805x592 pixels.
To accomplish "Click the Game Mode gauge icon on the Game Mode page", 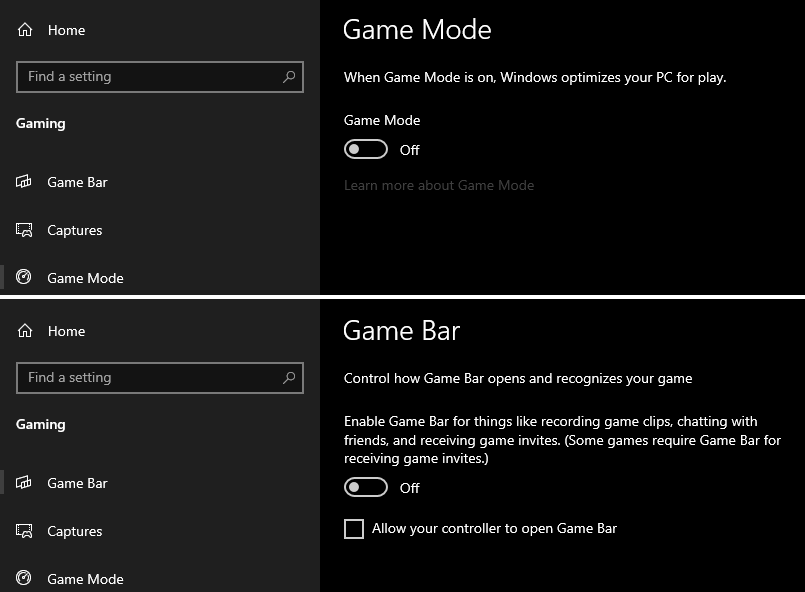I will click(25, 278).
